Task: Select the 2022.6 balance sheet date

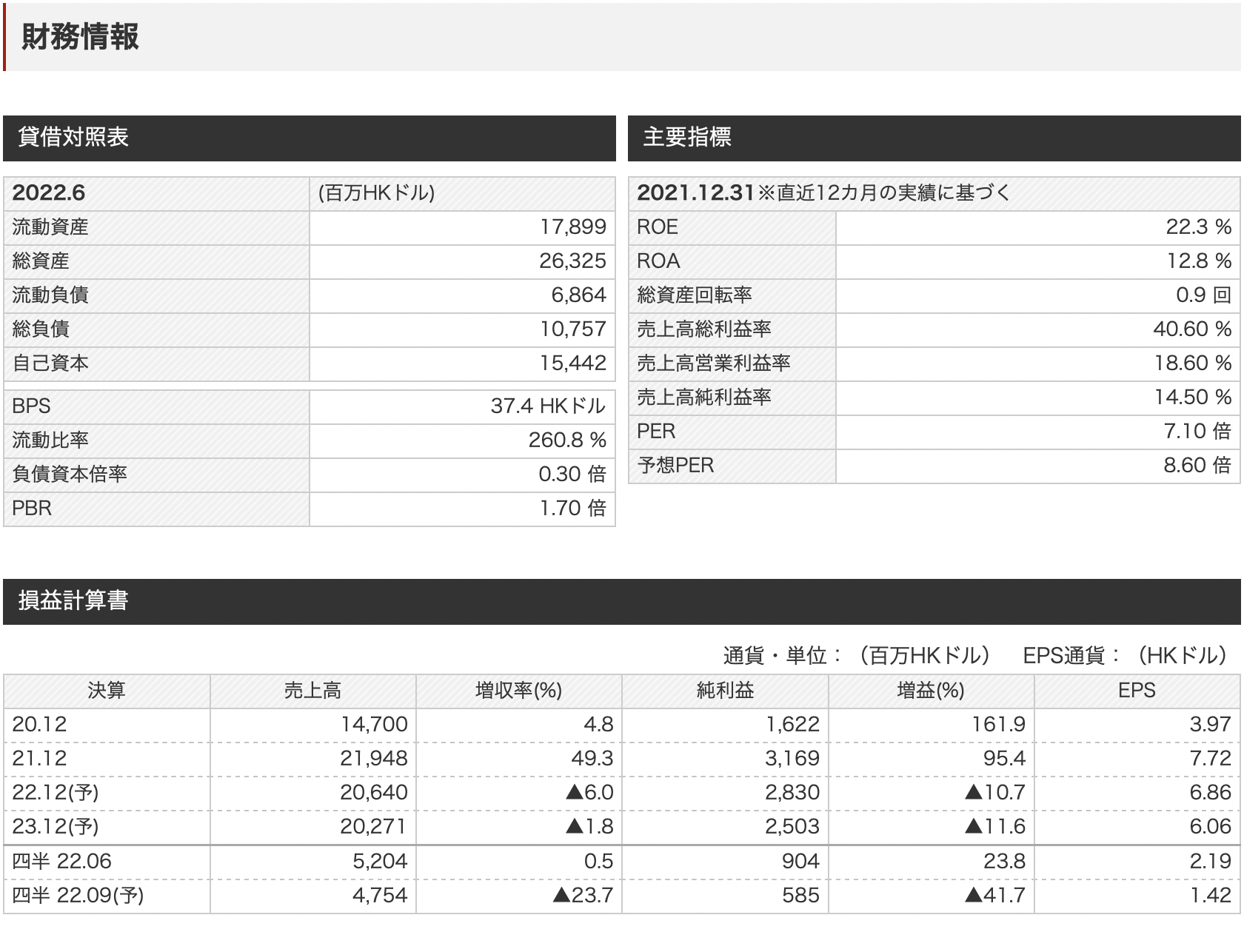Action: pyautogui.click(x=49, y=193)
